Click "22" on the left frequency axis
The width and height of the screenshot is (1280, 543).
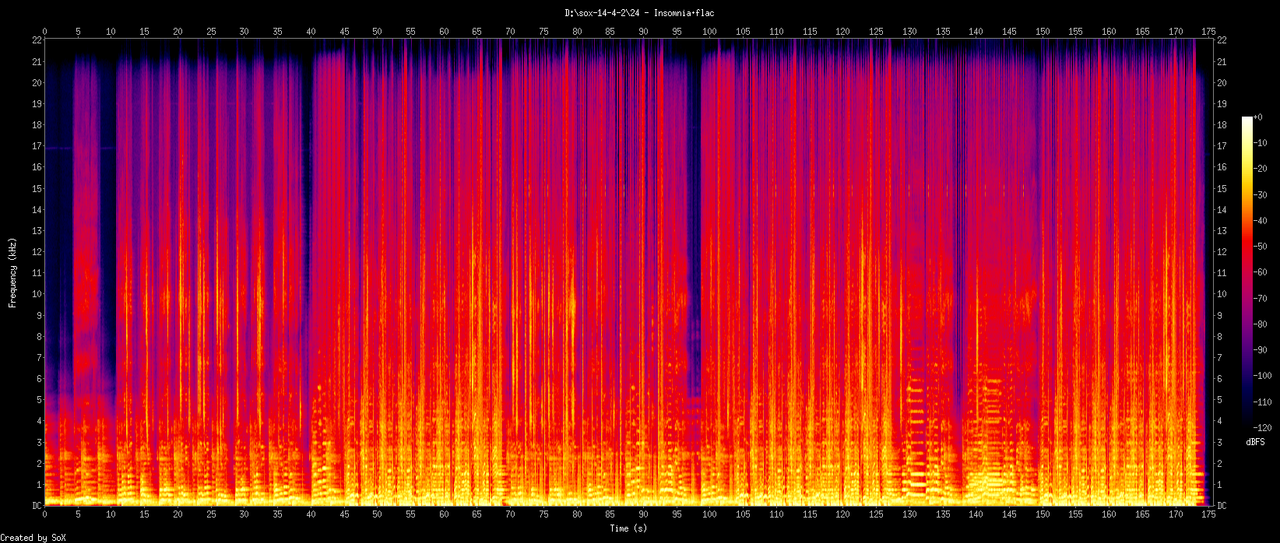(x=36, y=39)
